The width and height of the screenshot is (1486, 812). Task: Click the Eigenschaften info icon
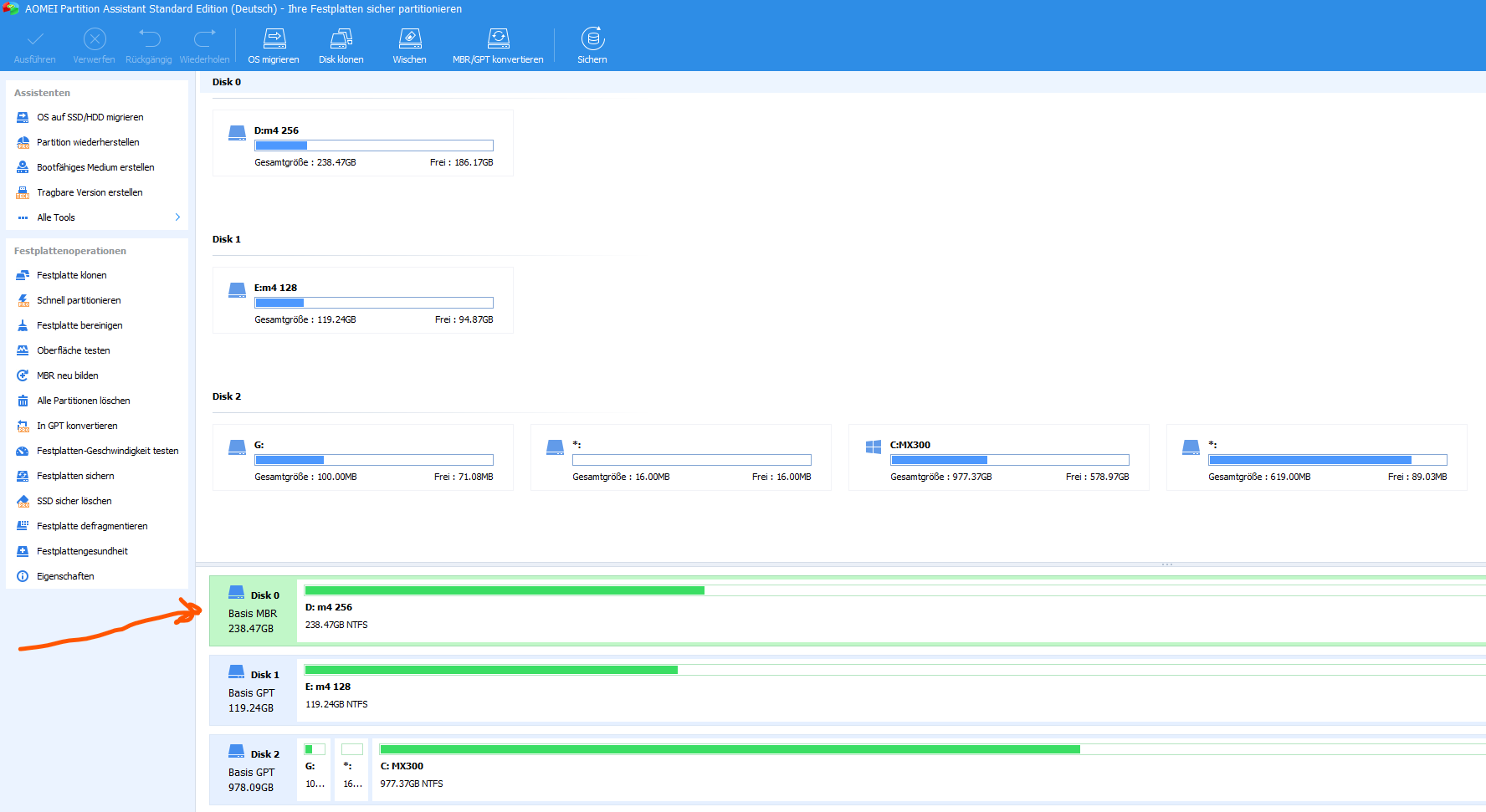click(x=23, y=576)
